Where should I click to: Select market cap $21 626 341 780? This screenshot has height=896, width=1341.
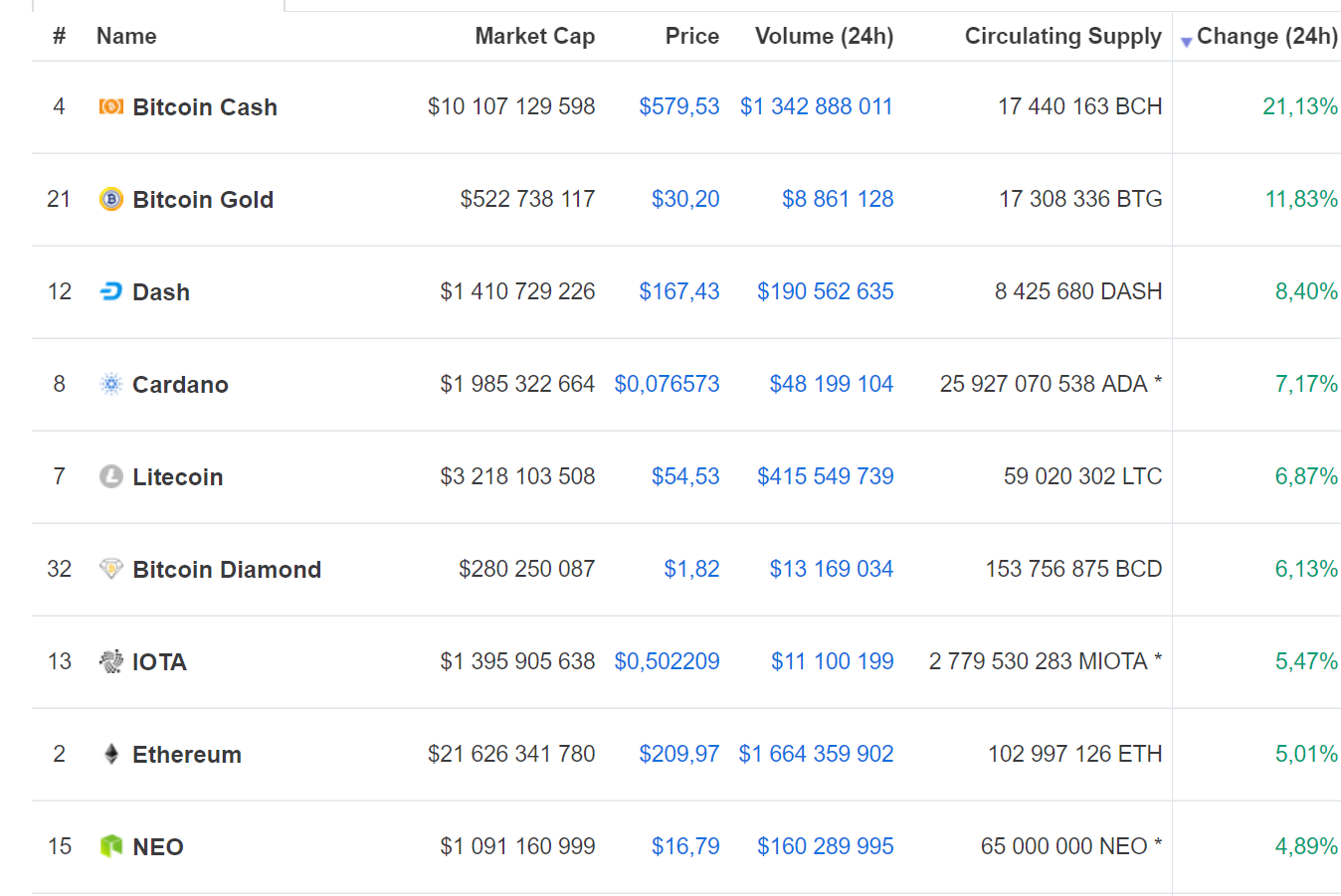pyautogui.click(x=511, y=754)
